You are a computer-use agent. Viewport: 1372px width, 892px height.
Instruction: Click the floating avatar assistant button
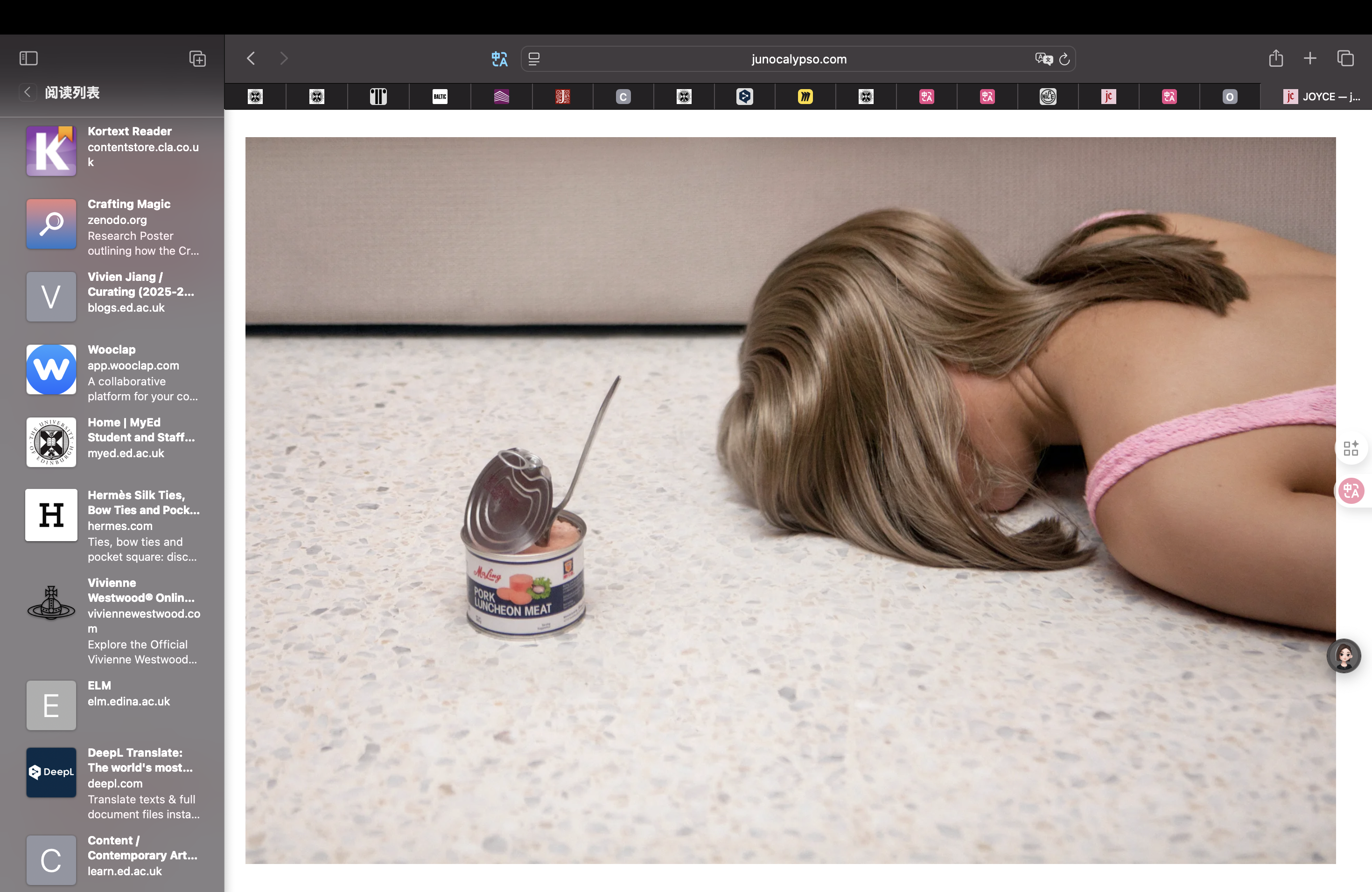pyautogui.click(x=1344, y=656)
